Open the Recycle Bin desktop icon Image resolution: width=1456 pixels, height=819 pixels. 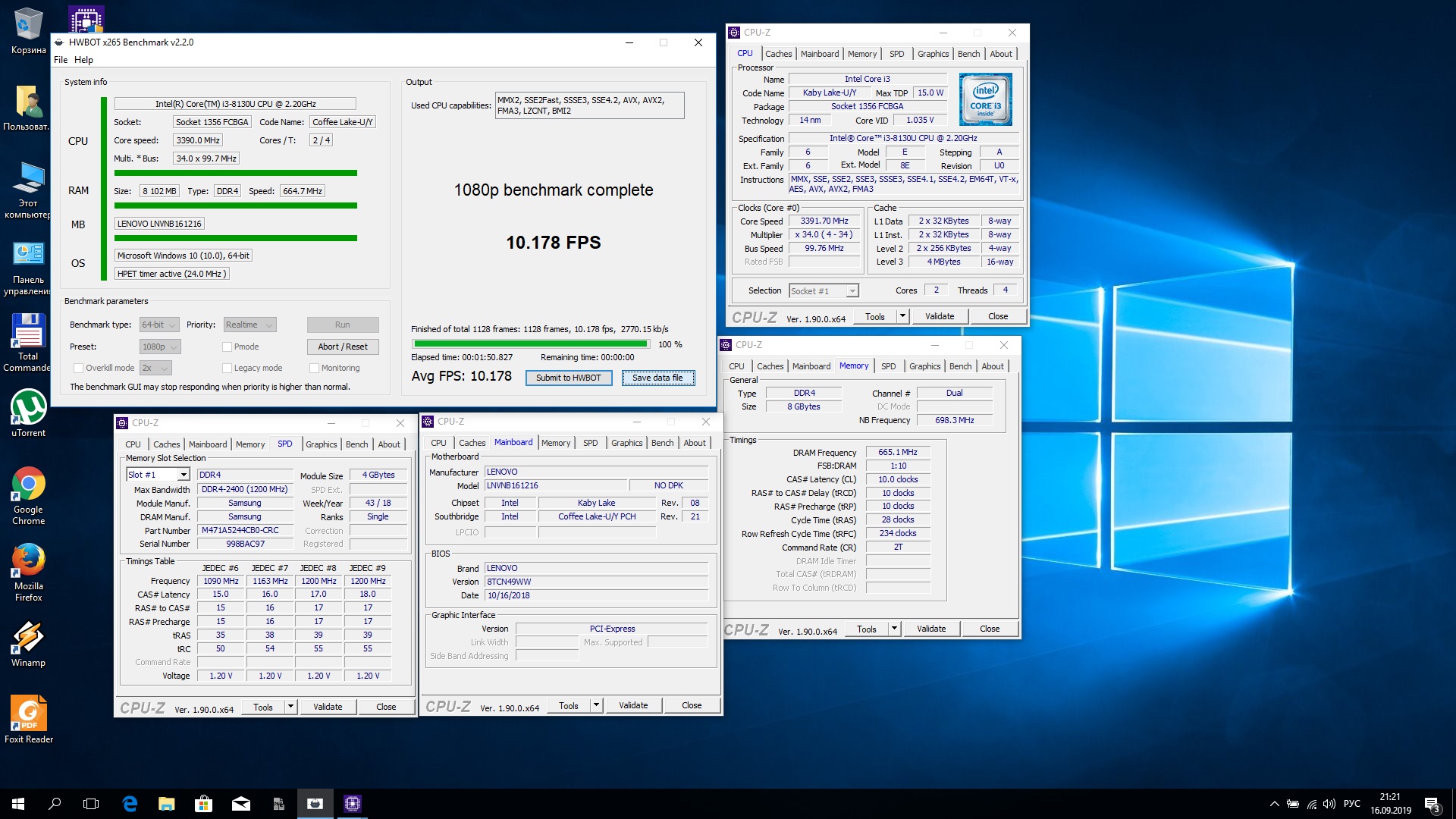pos(28,32)
